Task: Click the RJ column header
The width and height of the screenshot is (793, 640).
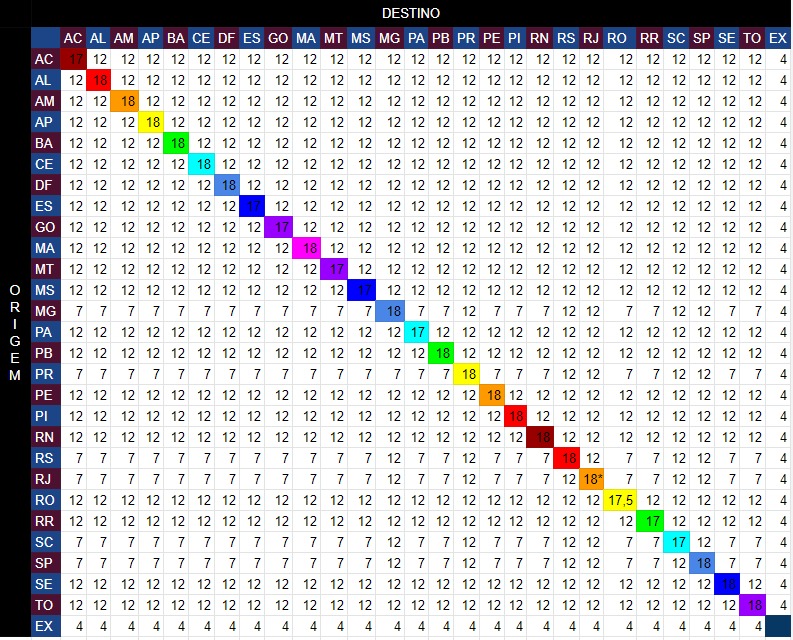Action: click(591, 38)
